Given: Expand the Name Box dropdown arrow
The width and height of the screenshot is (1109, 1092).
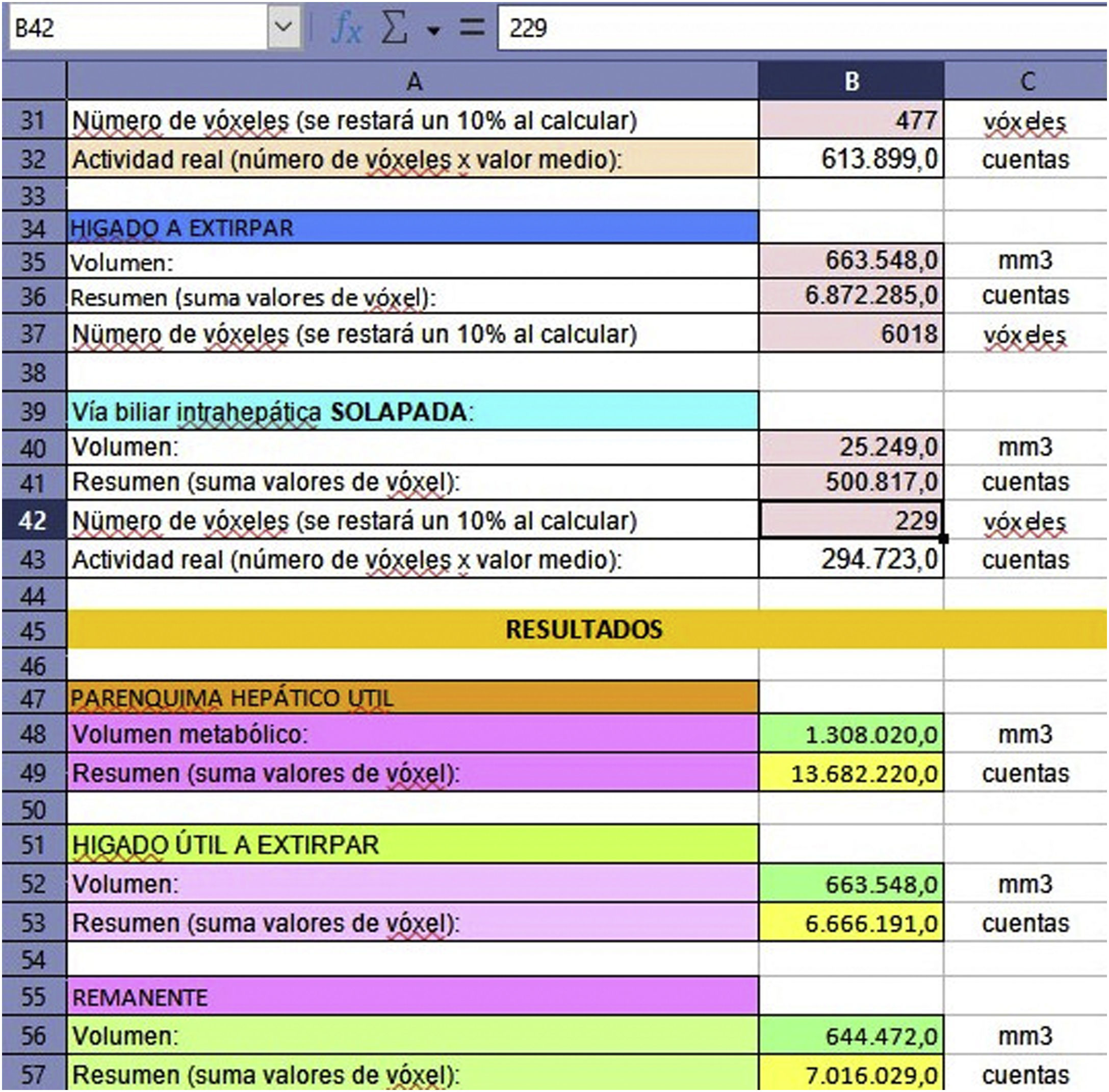Looking at the screenshot, I should point(284,27).
